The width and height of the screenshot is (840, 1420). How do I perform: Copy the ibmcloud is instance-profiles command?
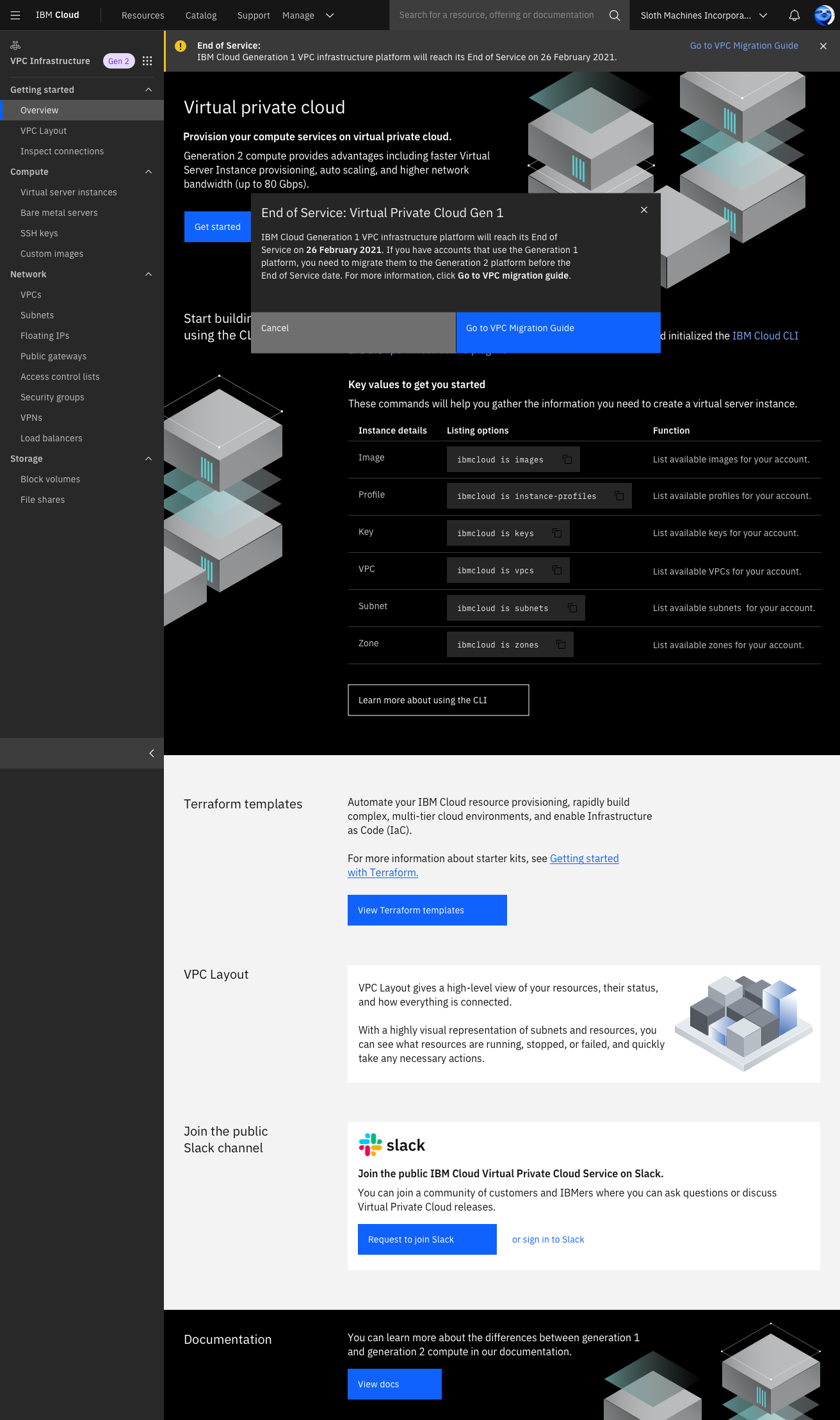(x=619, y=496)
